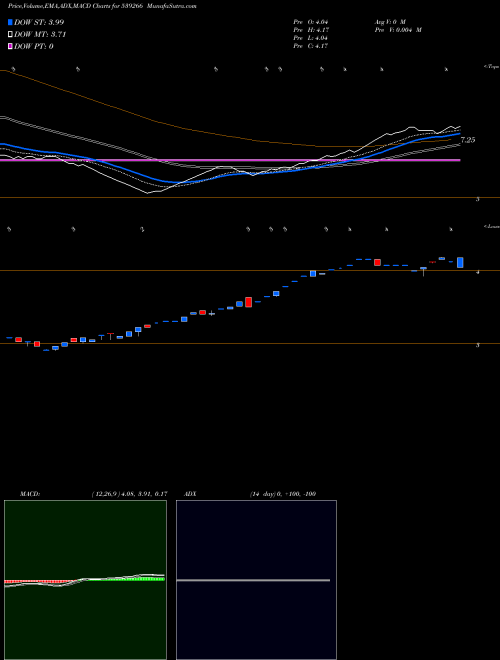This screenshot has height=660, width=500.
Task: Open the dark blue ADX chart panel
Action: pyautogui.click(x=256, y=580)
